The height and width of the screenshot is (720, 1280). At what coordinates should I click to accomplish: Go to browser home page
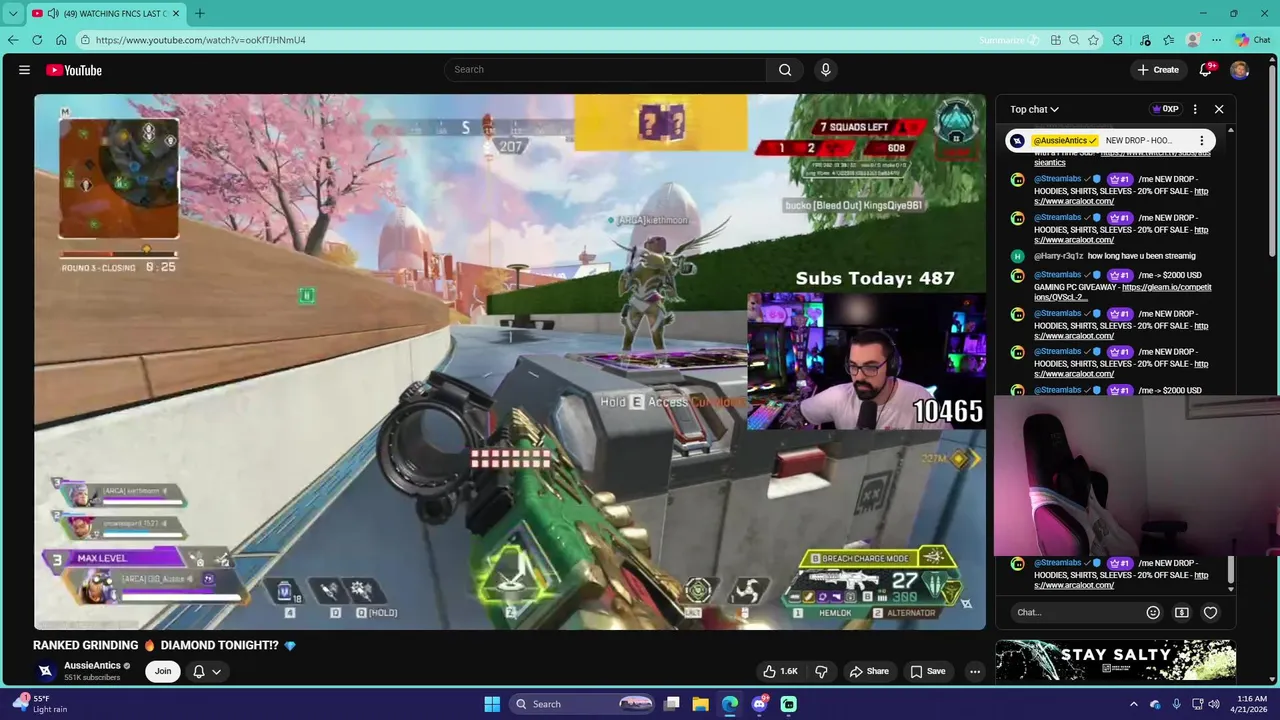61,40
